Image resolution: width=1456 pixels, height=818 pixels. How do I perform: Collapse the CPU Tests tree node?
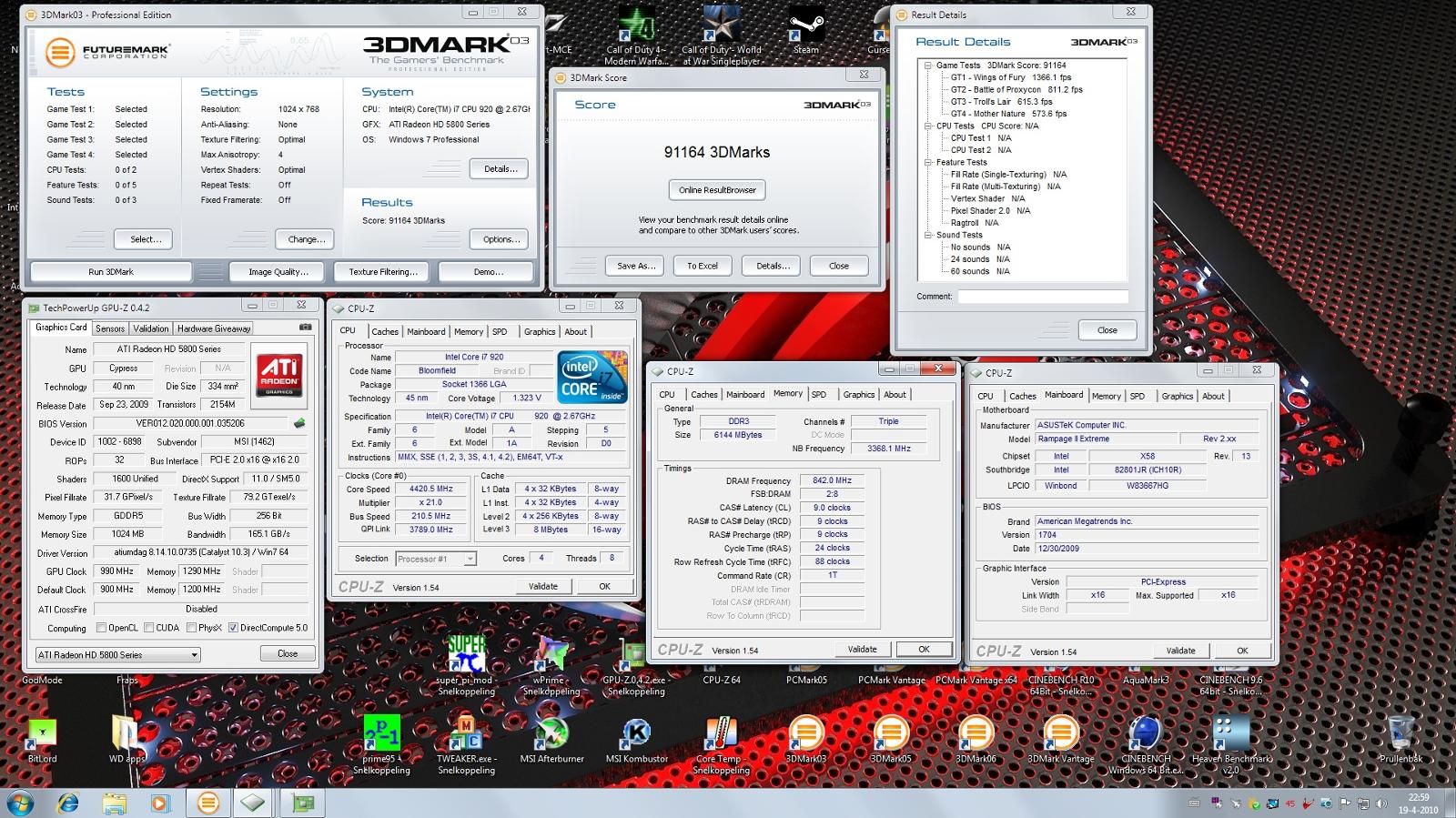(x=927, y=126)
